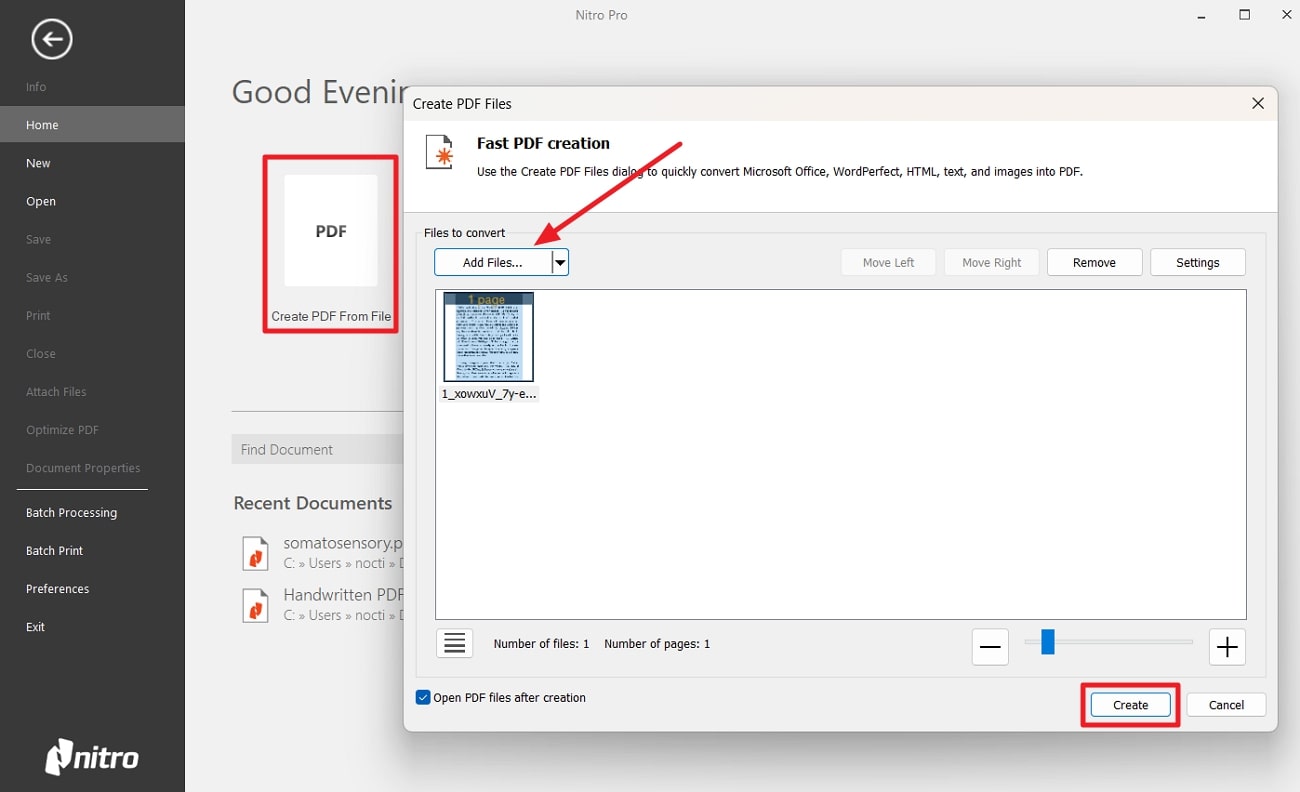
Task: Click Optimize PDF in the sidebar
Action: 62,429
